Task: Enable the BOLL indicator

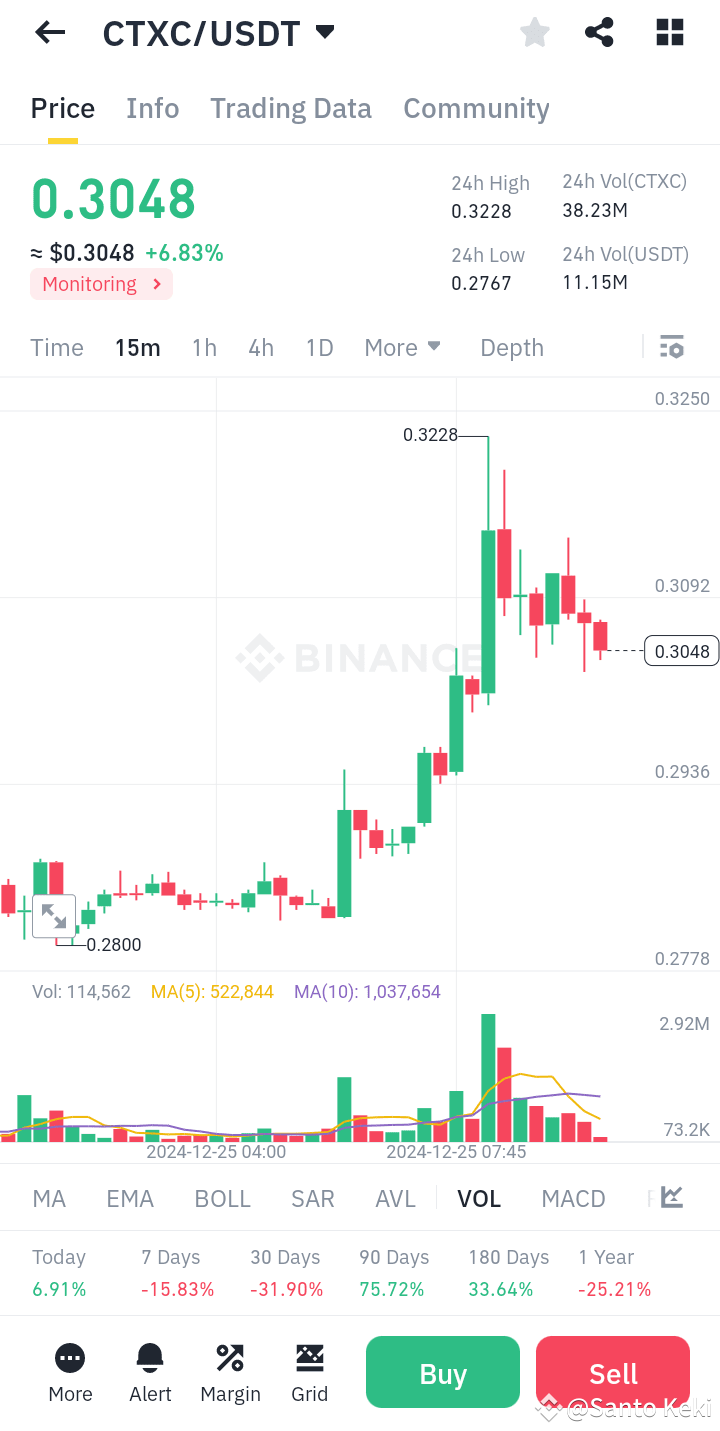Action: [x=222, y=1197]
